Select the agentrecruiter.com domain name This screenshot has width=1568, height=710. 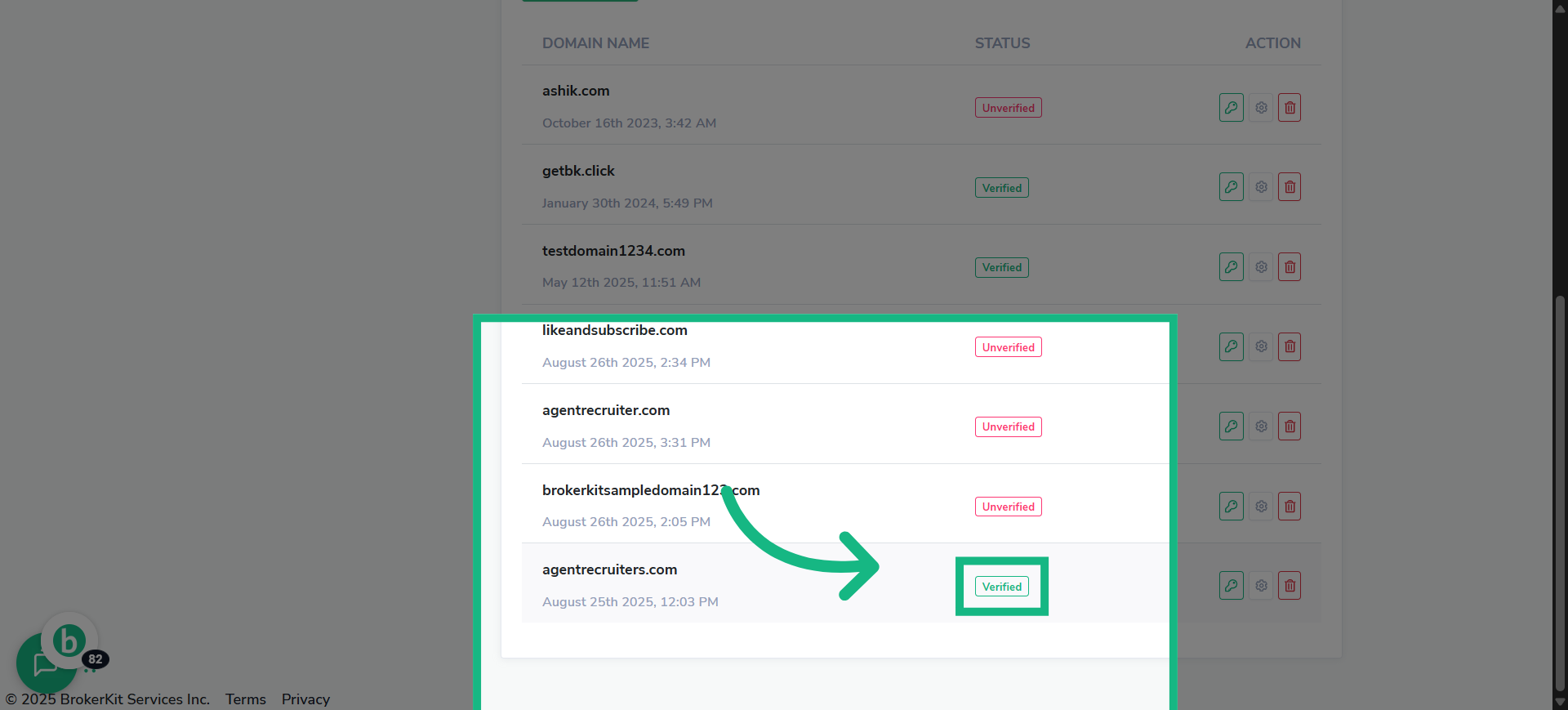(606, 410)
